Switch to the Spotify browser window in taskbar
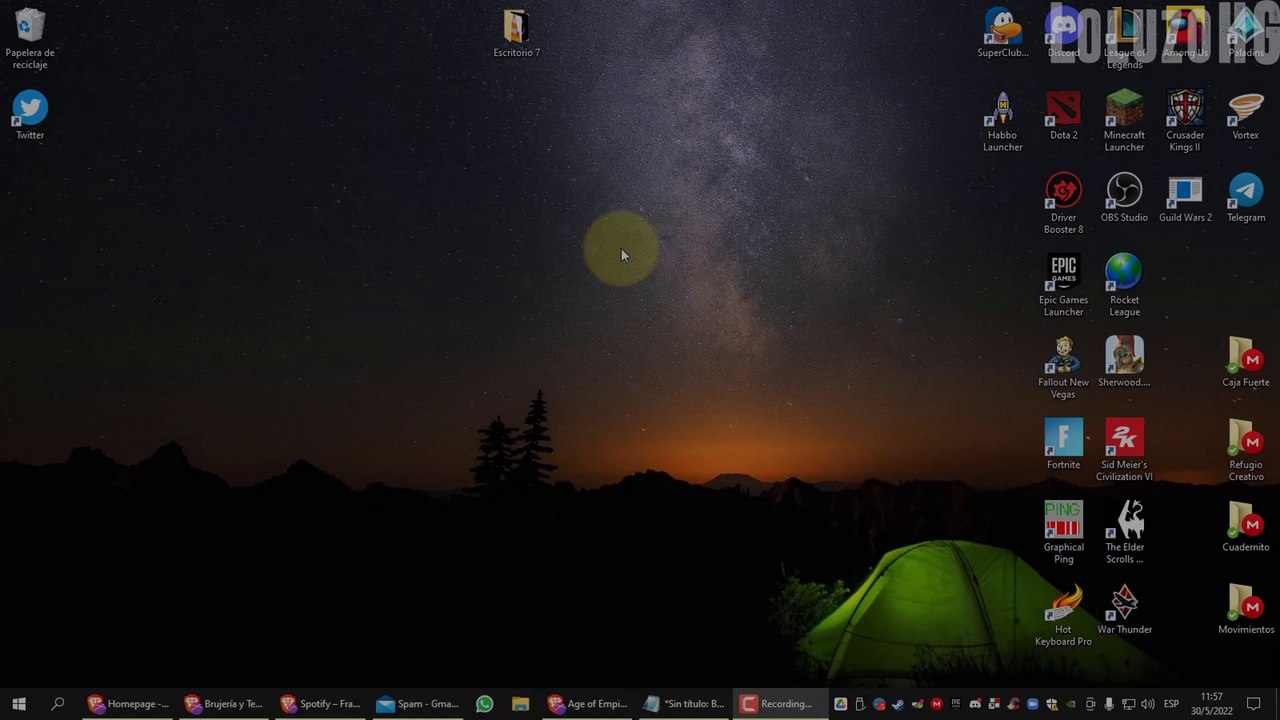The image size is (1280, 720). (x=320, y=704)
